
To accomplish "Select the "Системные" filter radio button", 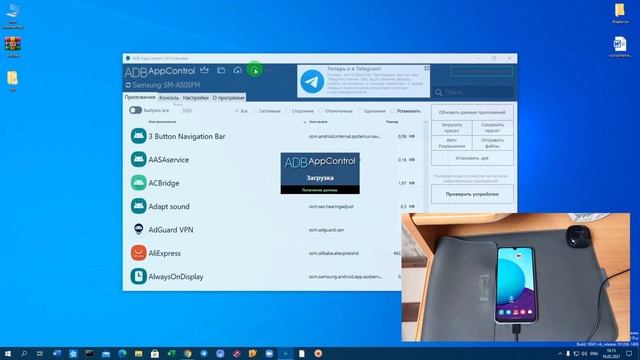I will [x=255, y=111].
